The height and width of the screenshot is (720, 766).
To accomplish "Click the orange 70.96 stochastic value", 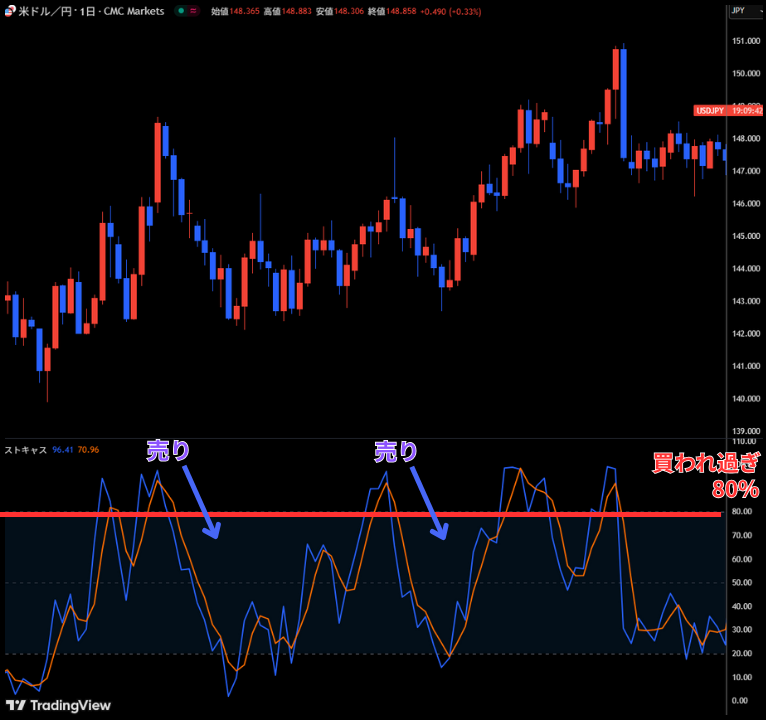I will [x=86, y=451].
